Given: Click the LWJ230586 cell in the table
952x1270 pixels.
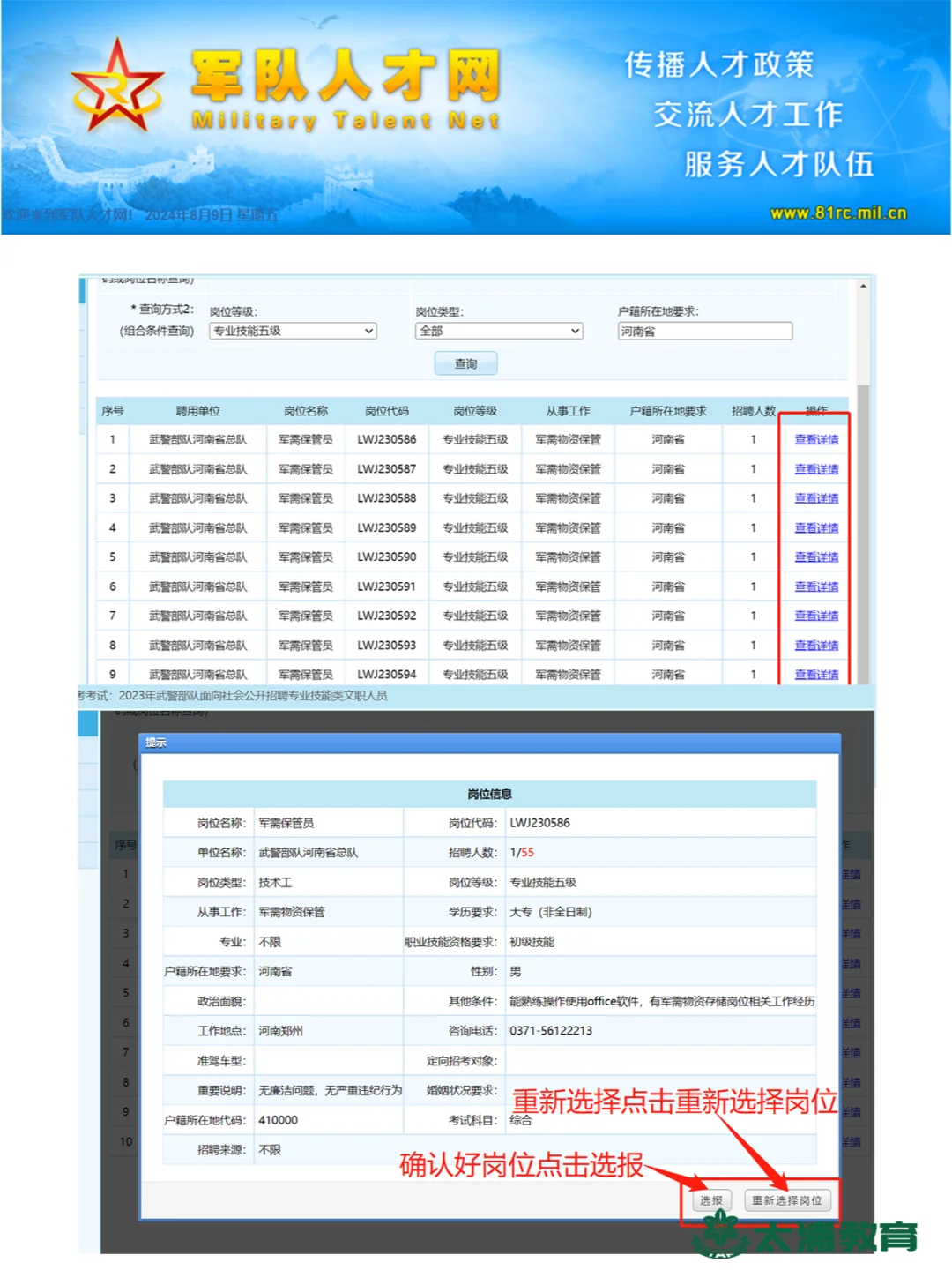Looking at the screenshot, I should pos(387,439).
